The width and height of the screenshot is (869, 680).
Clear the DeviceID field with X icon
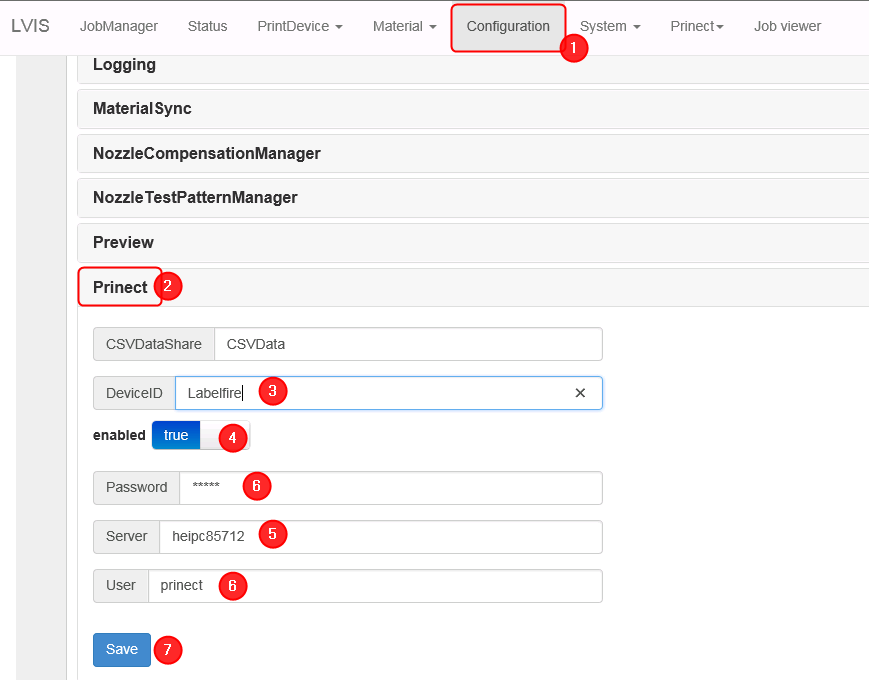click(x=580, y=393)
